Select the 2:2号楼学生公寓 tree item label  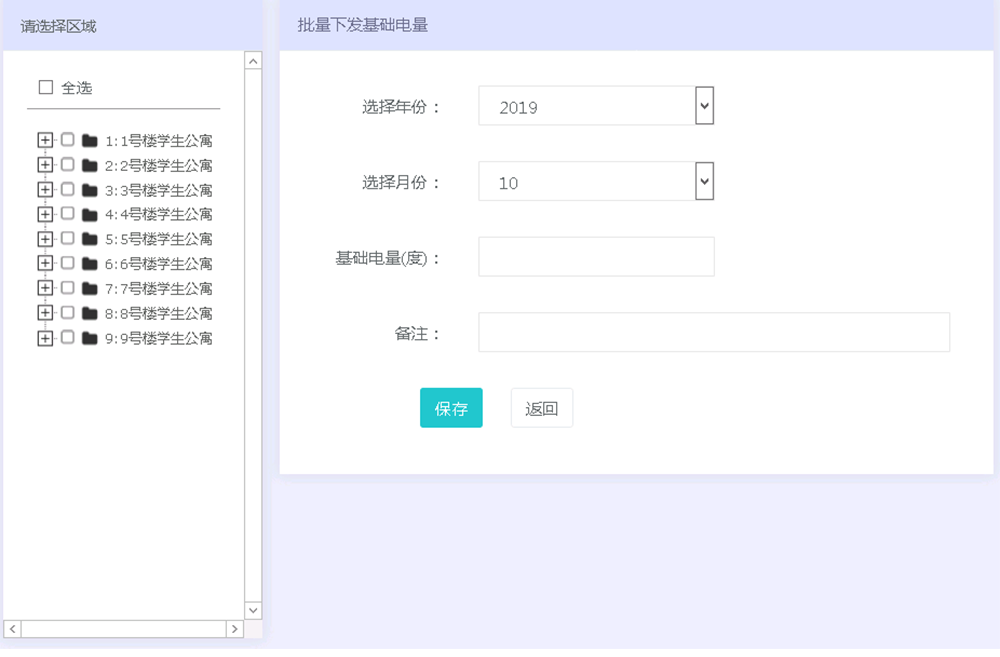[158, 166]
